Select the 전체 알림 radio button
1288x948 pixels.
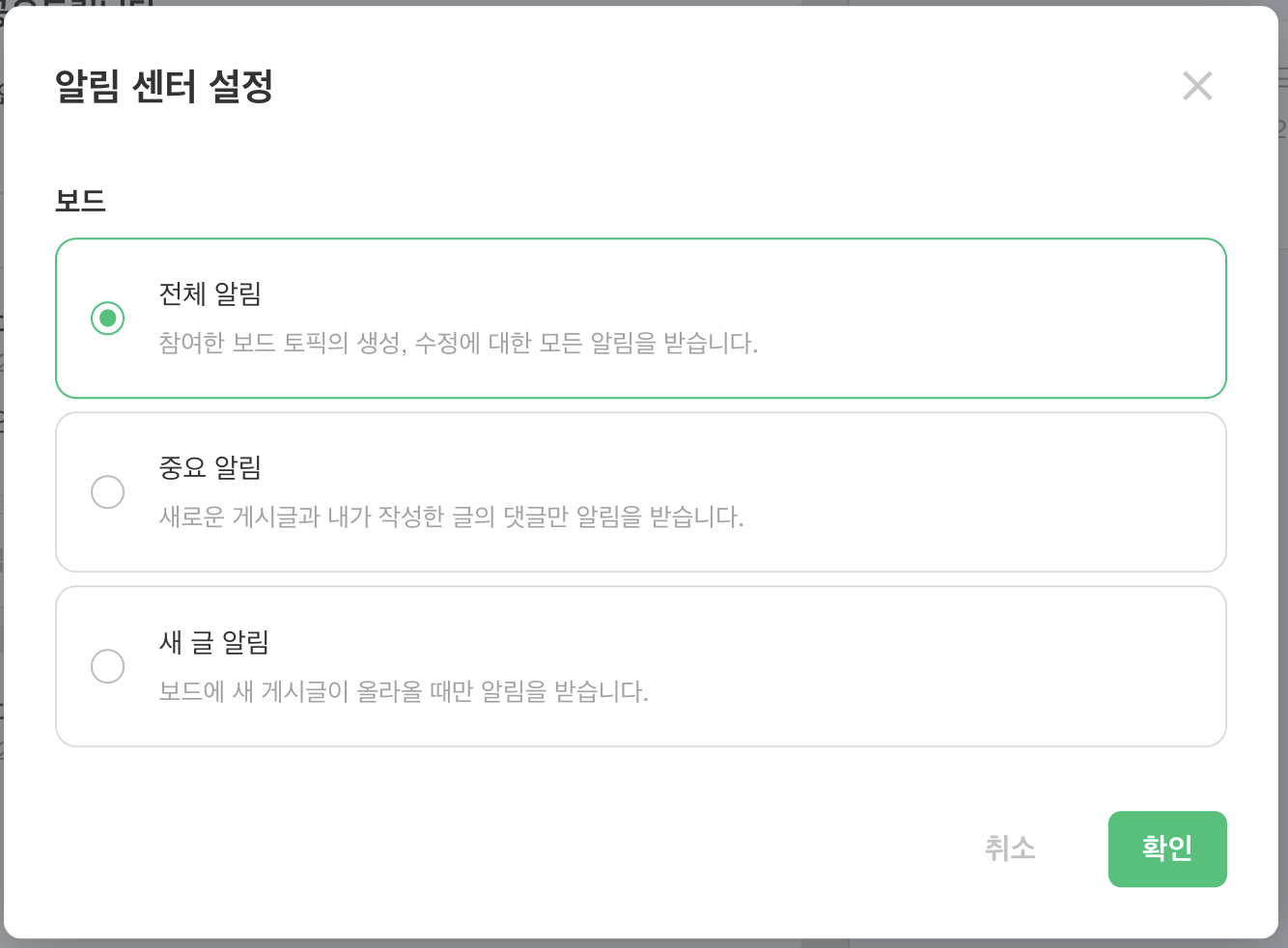click(x=107, y=318)
